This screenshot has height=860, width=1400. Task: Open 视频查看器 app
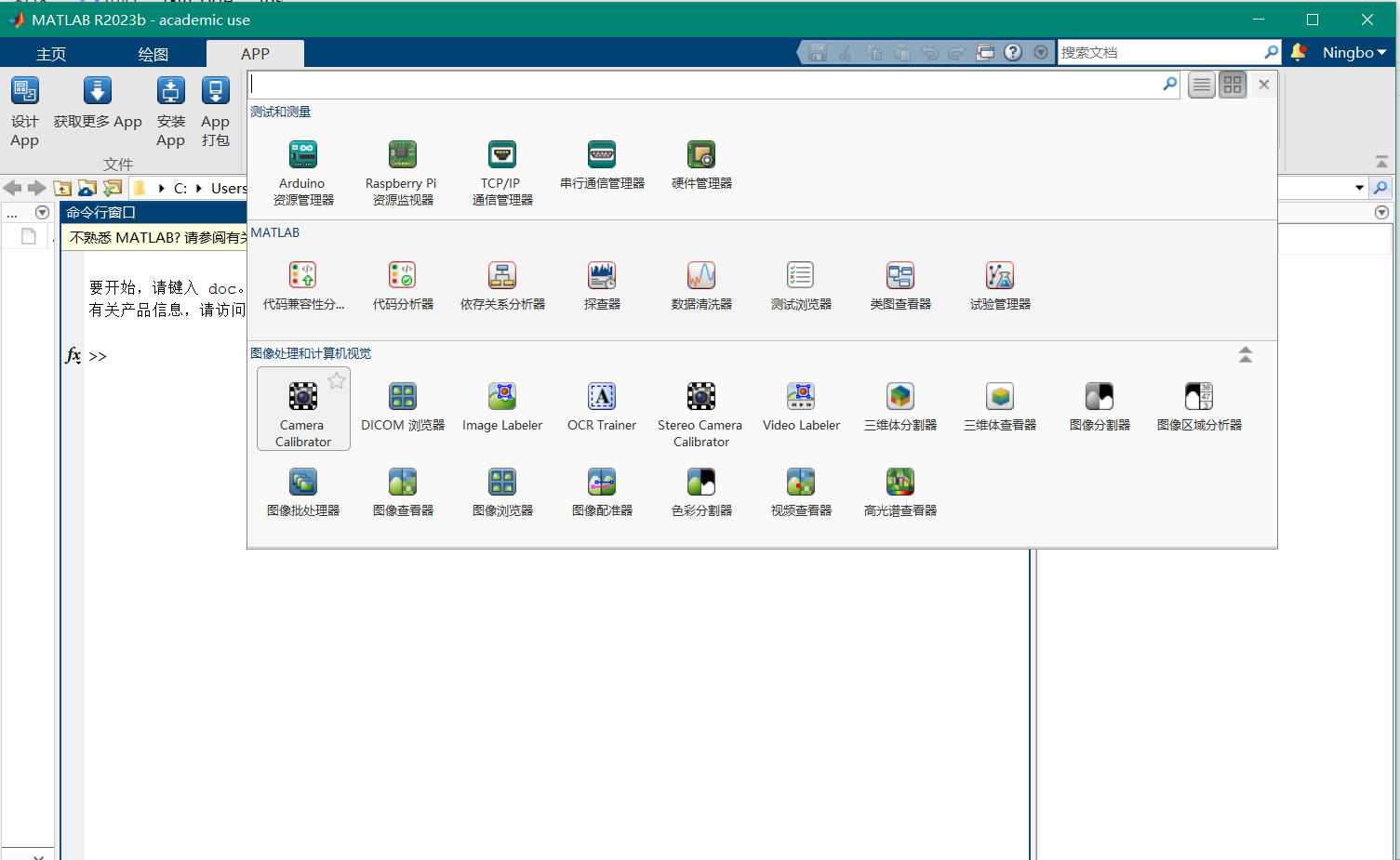[801, 492]
